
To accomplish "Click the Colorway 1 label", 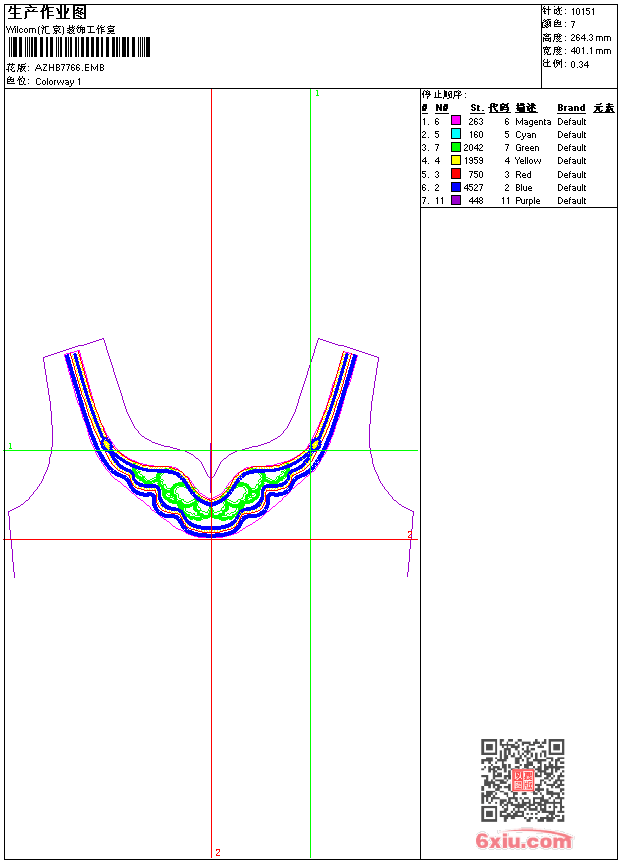I will point(58,82).
